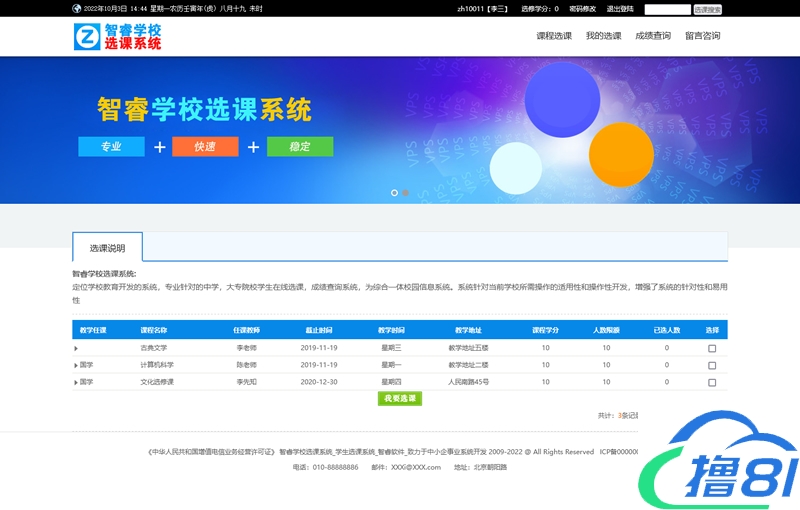This screenshot has width=800, height=510.
Task: Click the globe icon beside the date
Action: 77,8
